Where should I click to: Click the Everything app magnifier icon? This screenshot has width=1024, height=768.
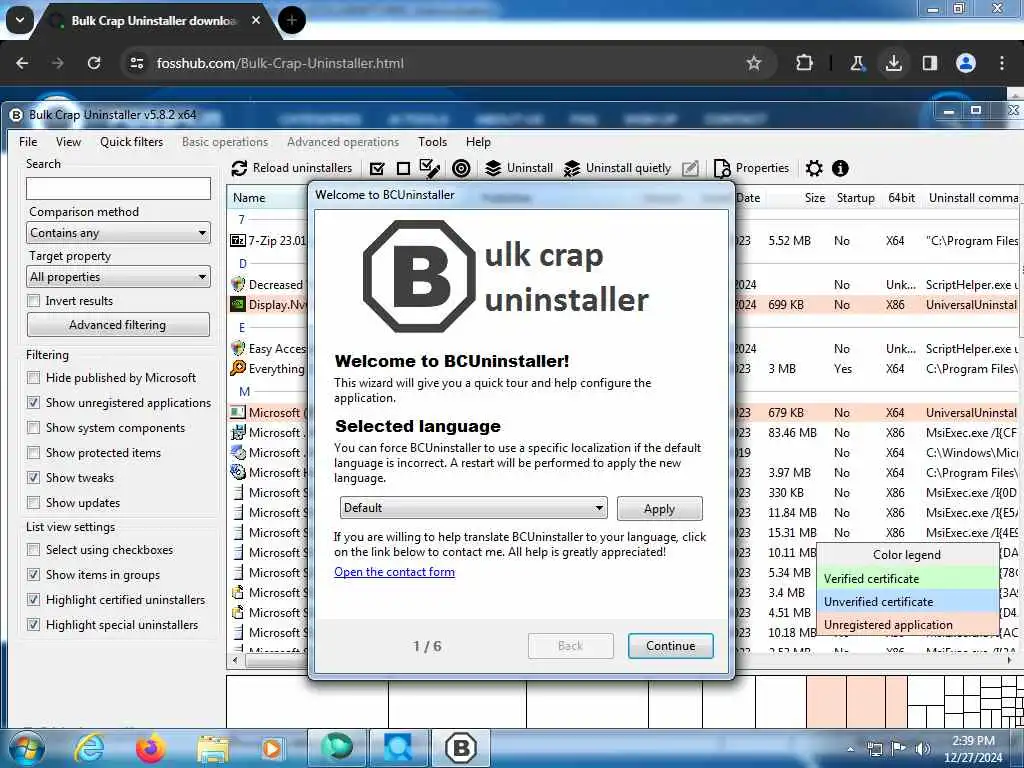(x=238, y=368)
